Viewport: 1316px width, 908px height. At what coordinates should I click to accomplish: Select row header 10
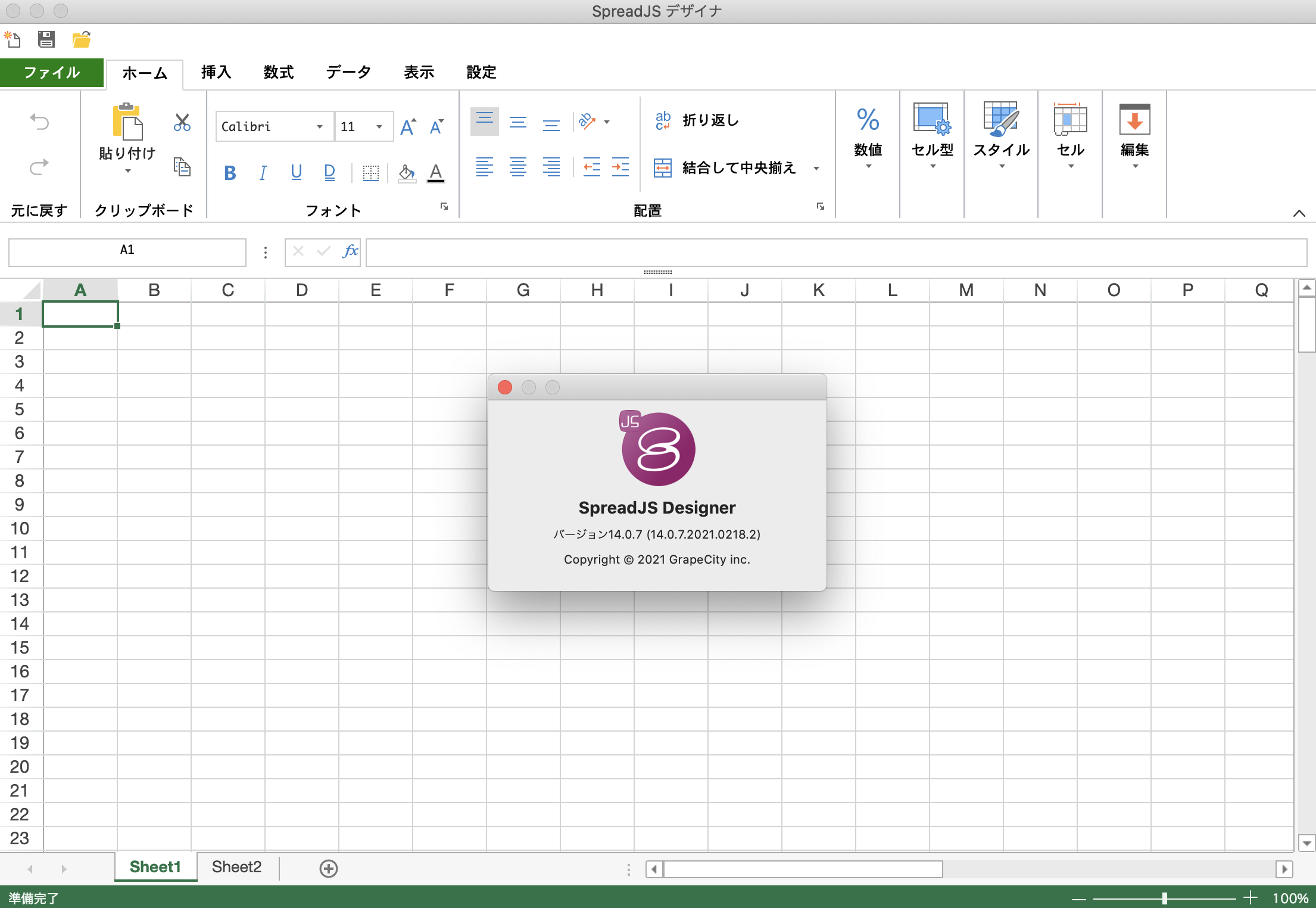20,528
